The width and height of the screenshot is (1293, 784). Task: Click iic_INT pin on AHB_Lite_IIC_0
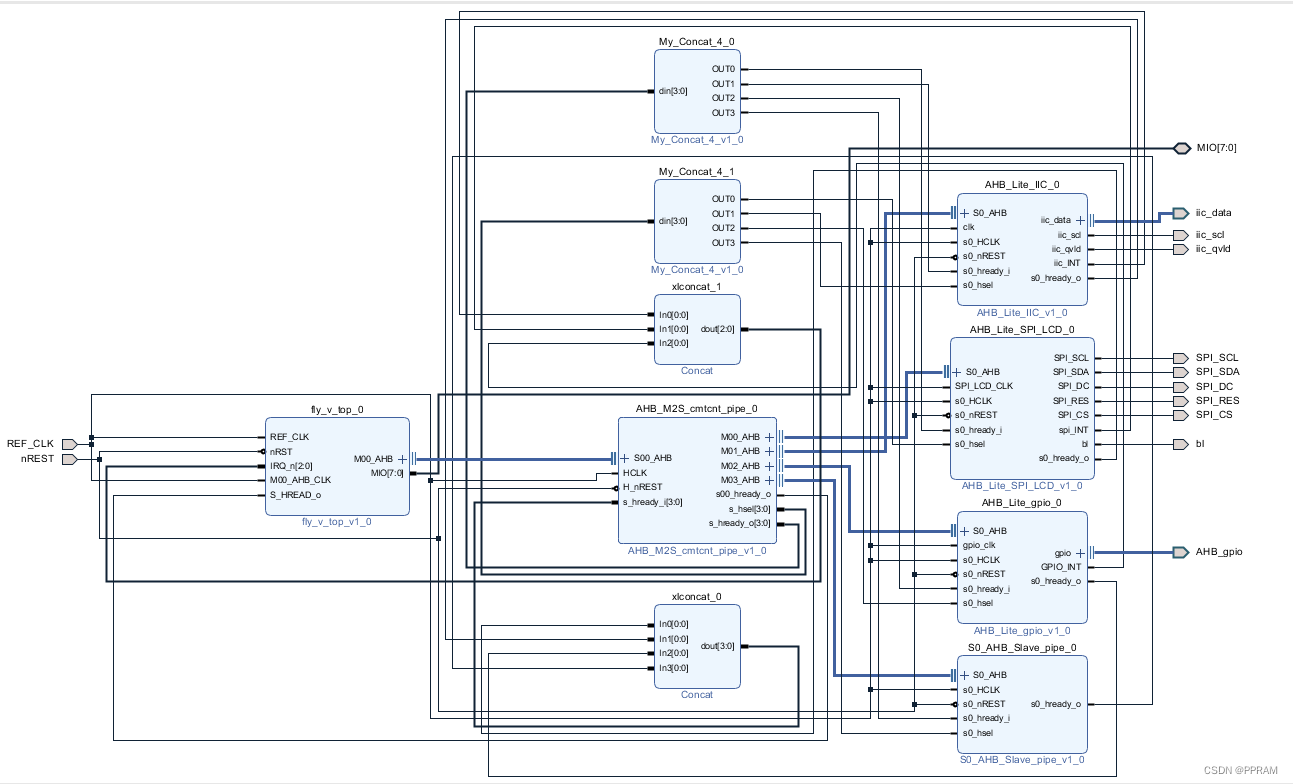point(1066,263)
